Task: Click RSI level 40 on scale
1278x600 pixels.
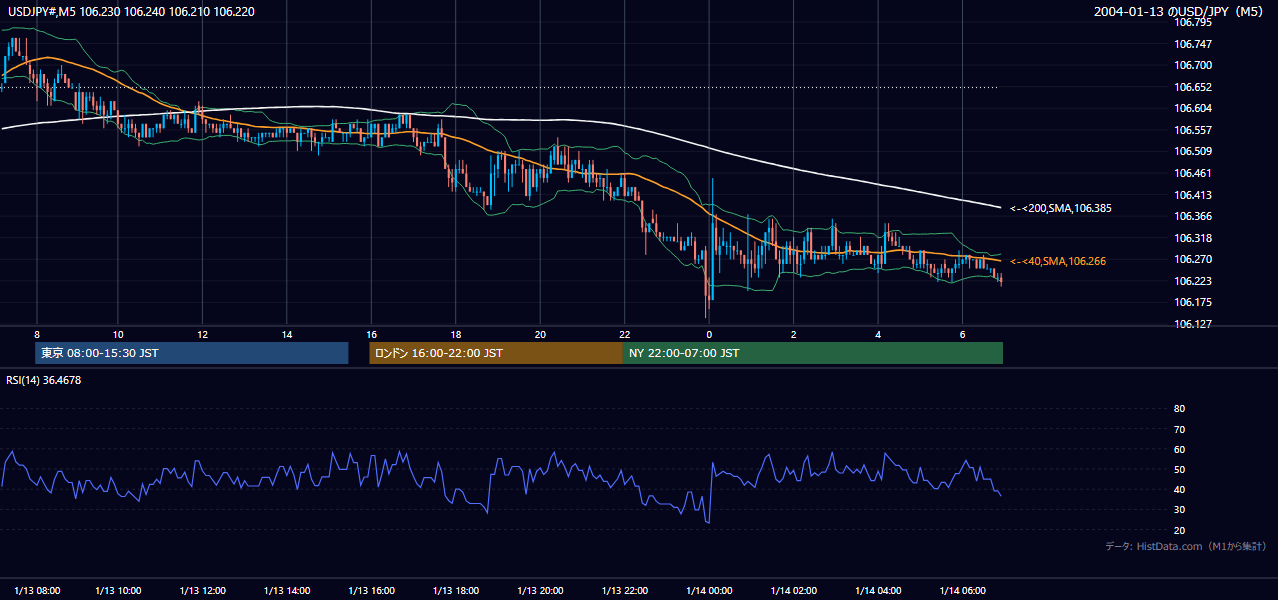Action: [1179, 490]
